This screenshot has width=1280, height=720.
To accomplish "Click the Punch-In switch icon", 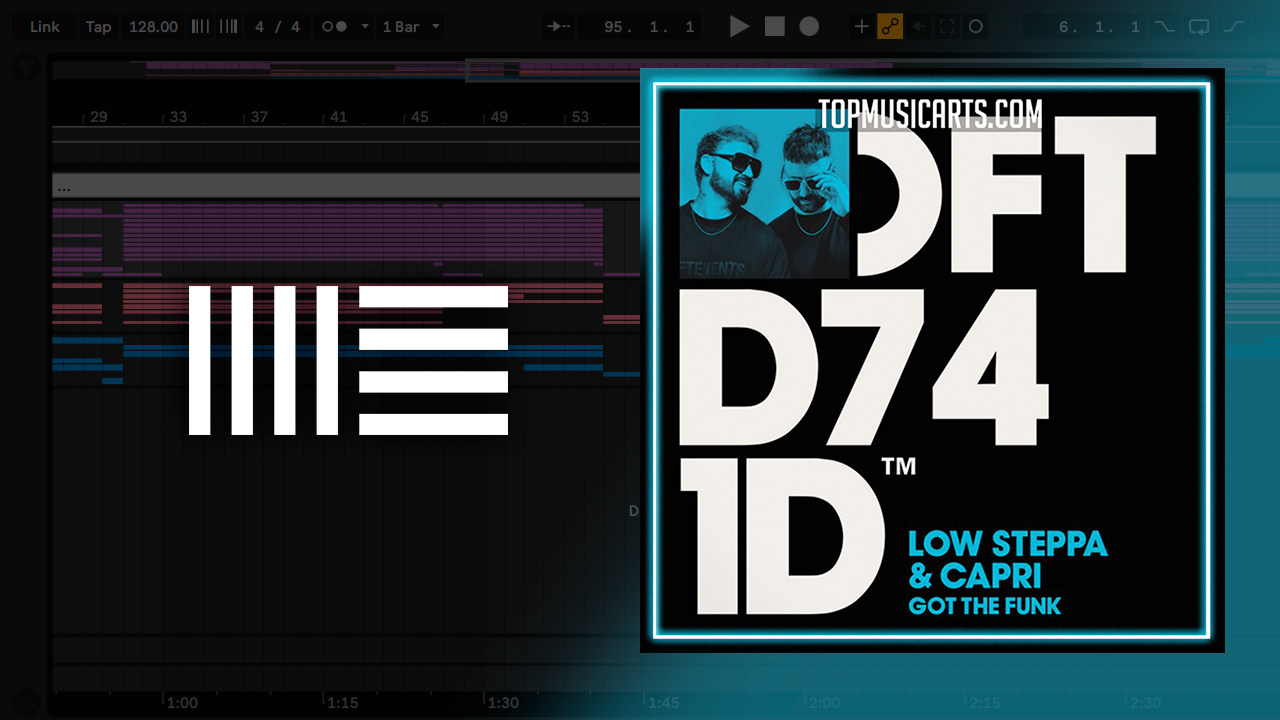I will [1164, 27].
